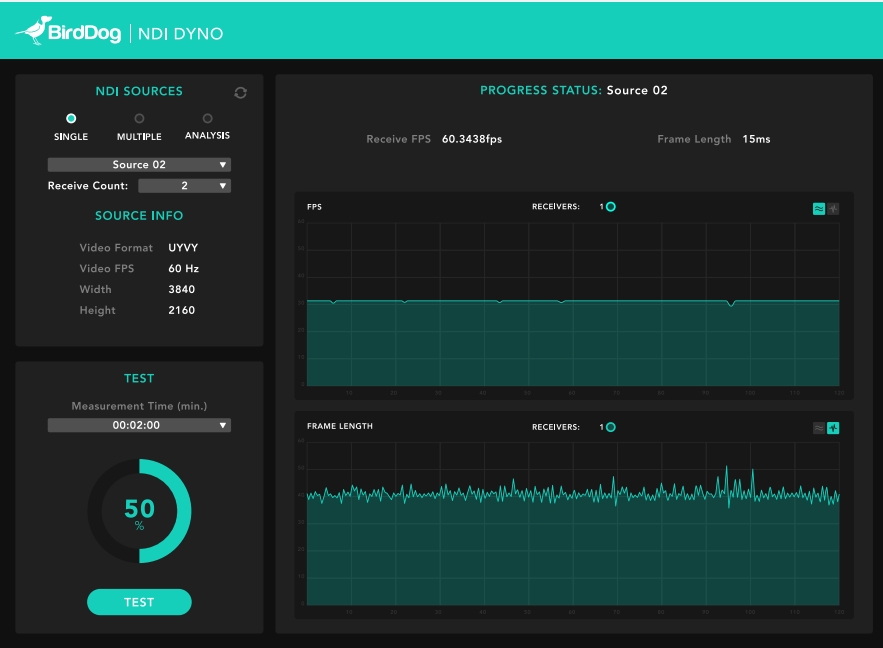Select the SINGLE source mode radio button
The image size is (883, 648).
pyautogui.click(x=71, y=119)
